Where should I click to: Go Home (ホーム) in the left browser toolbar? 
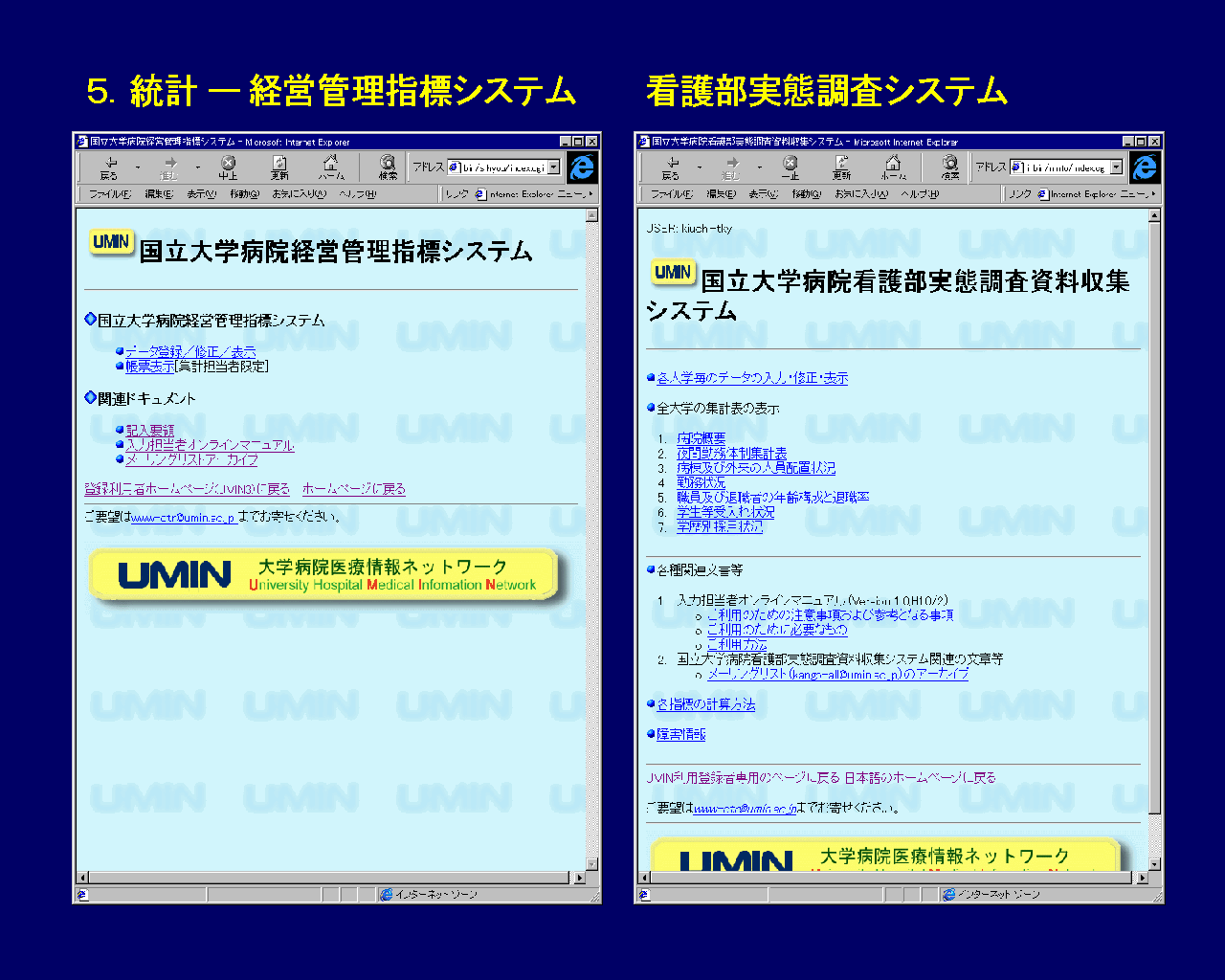(x=331, y=167)
